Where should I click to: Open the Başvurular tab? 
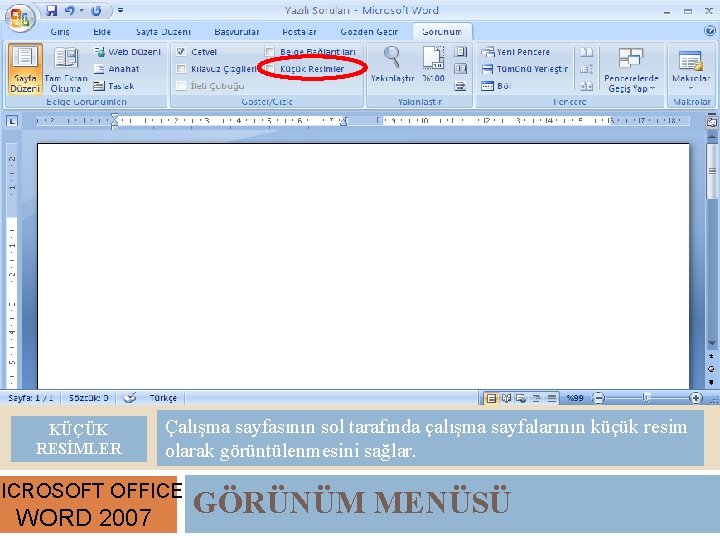point(236,32)
